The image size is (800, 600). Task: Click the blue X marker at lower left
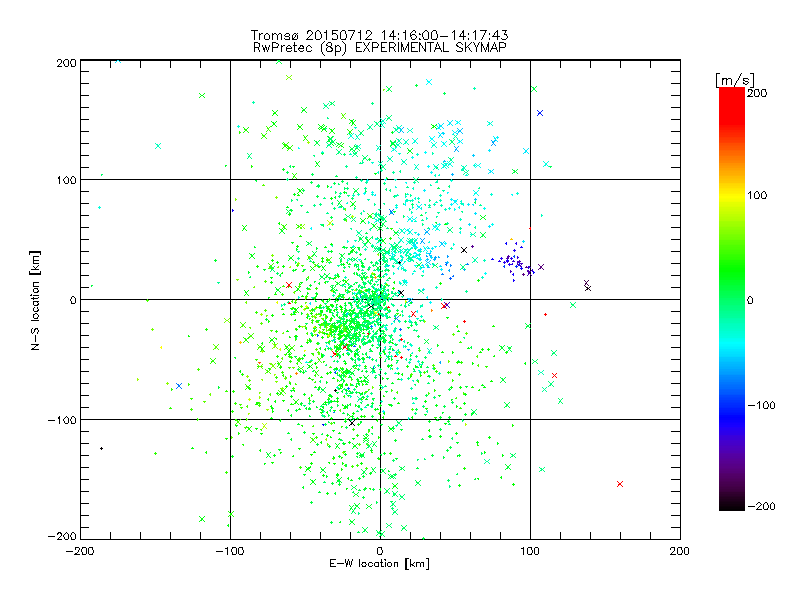click(179, 386)
